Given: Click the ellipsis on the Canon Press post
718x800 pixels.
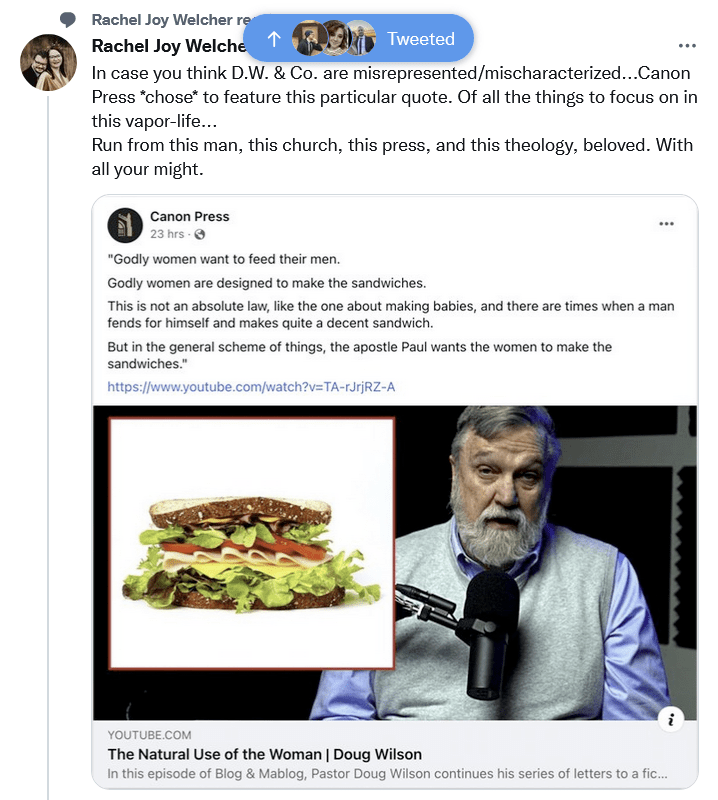Looking at the screenshot, I should [666, 224].
